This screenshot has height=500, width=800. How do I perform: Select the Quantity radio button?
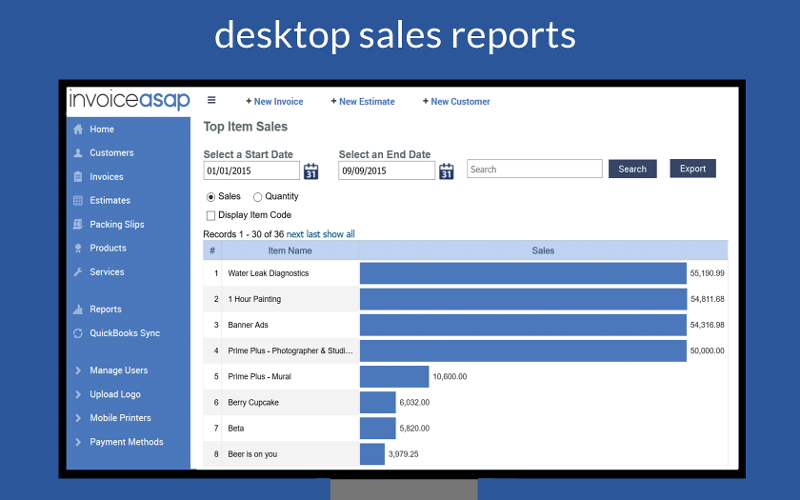pos(258,197)
